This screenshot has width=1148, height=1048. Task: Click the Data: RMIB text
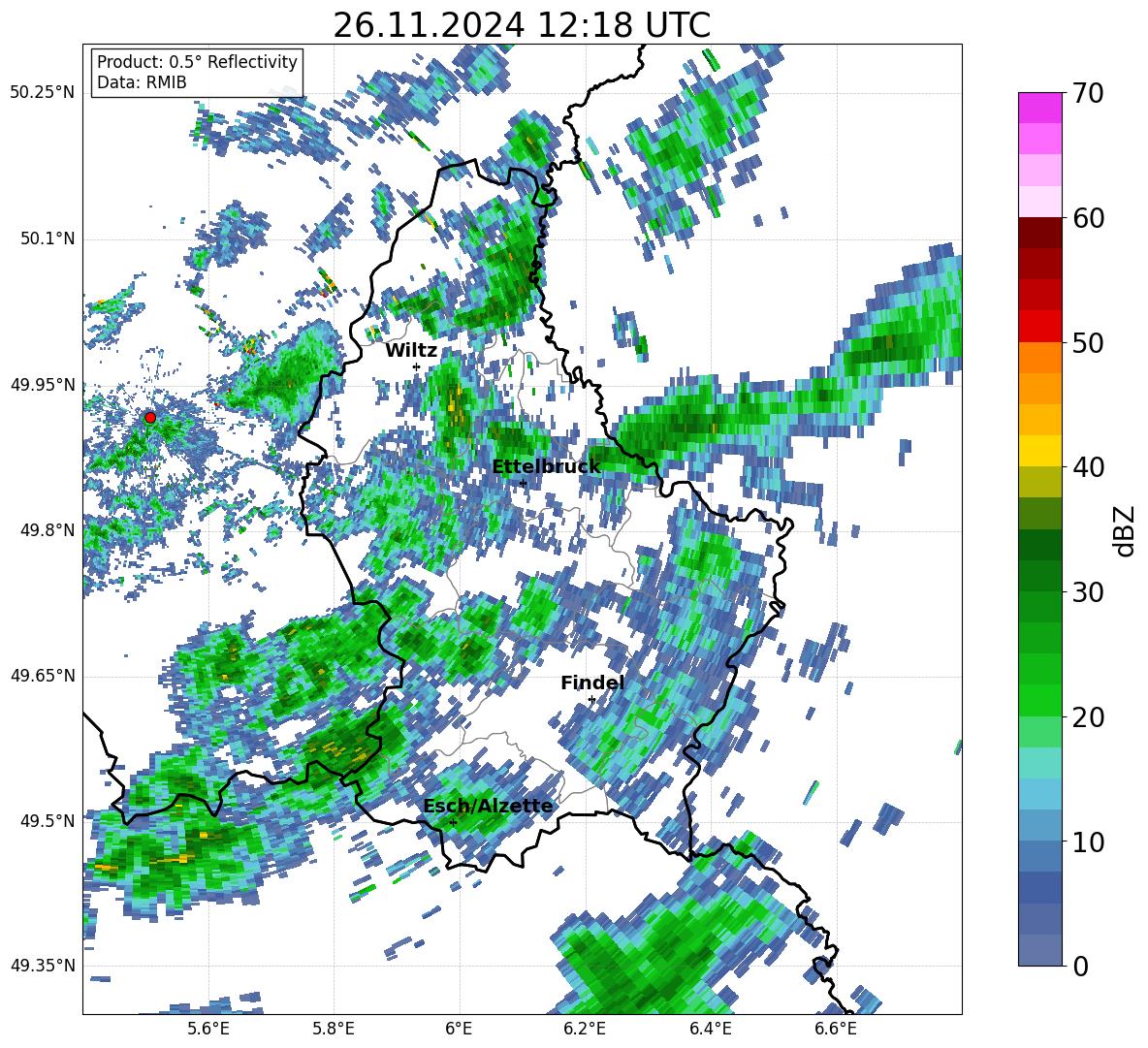pyautogui.click(x=142, y=82)
